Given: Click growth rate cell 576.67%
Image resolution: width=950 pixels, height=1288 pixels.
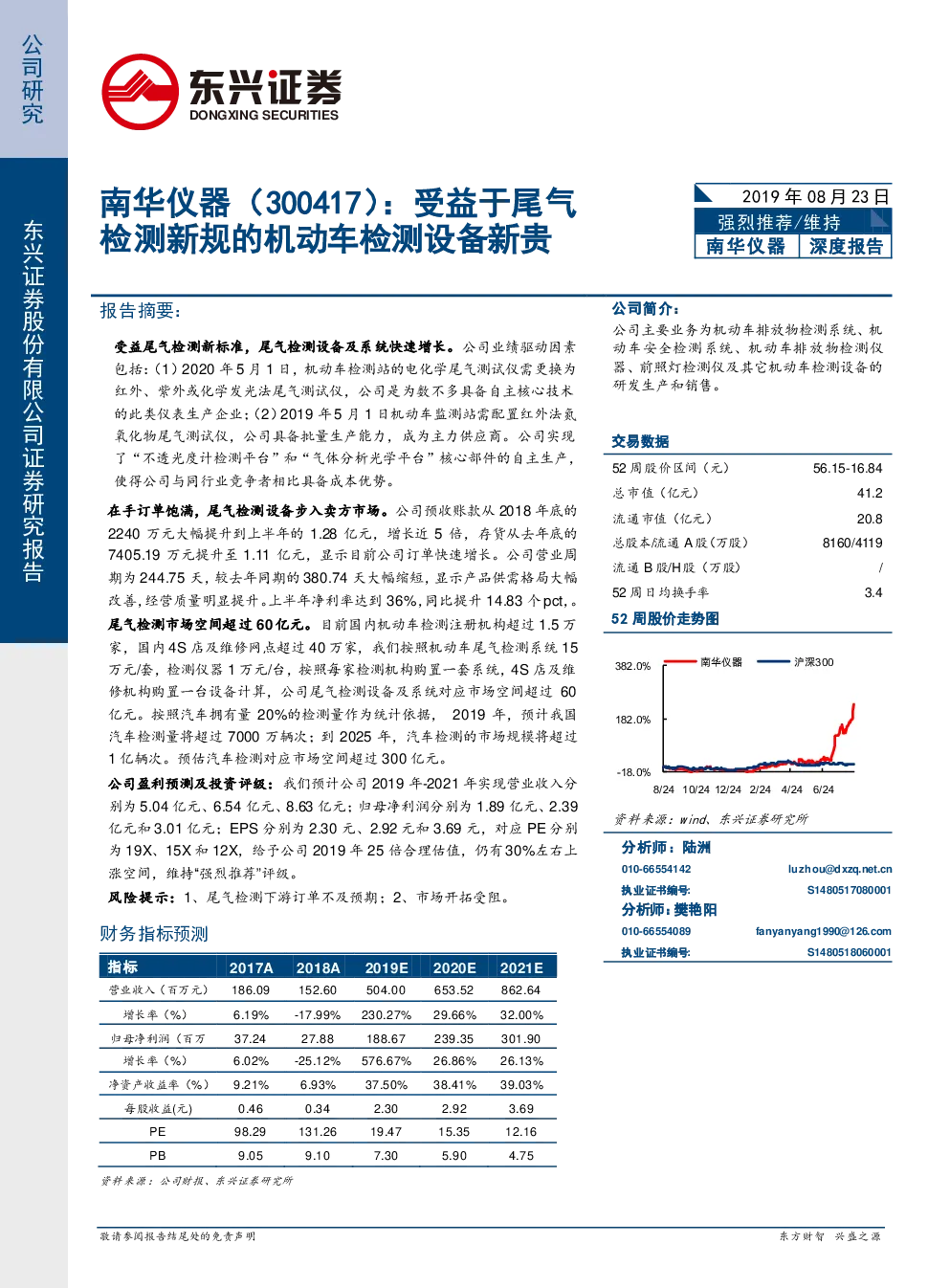Looking at the screenshot, I should pyautogui.click(x=387, y=1061).
